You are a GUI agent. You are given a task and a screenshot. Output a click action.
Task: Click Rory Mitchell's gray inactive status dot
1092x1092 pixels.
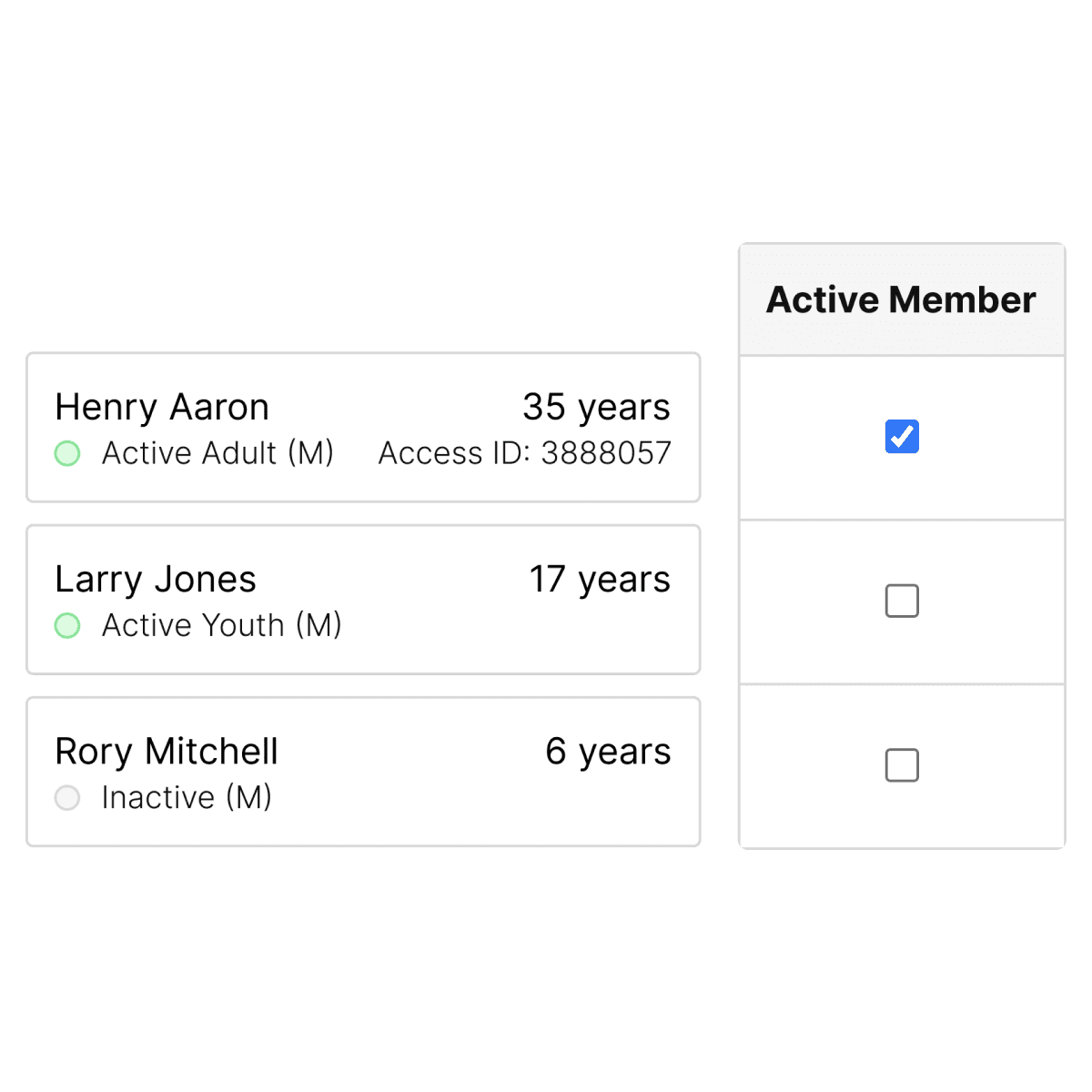point(67,798)
